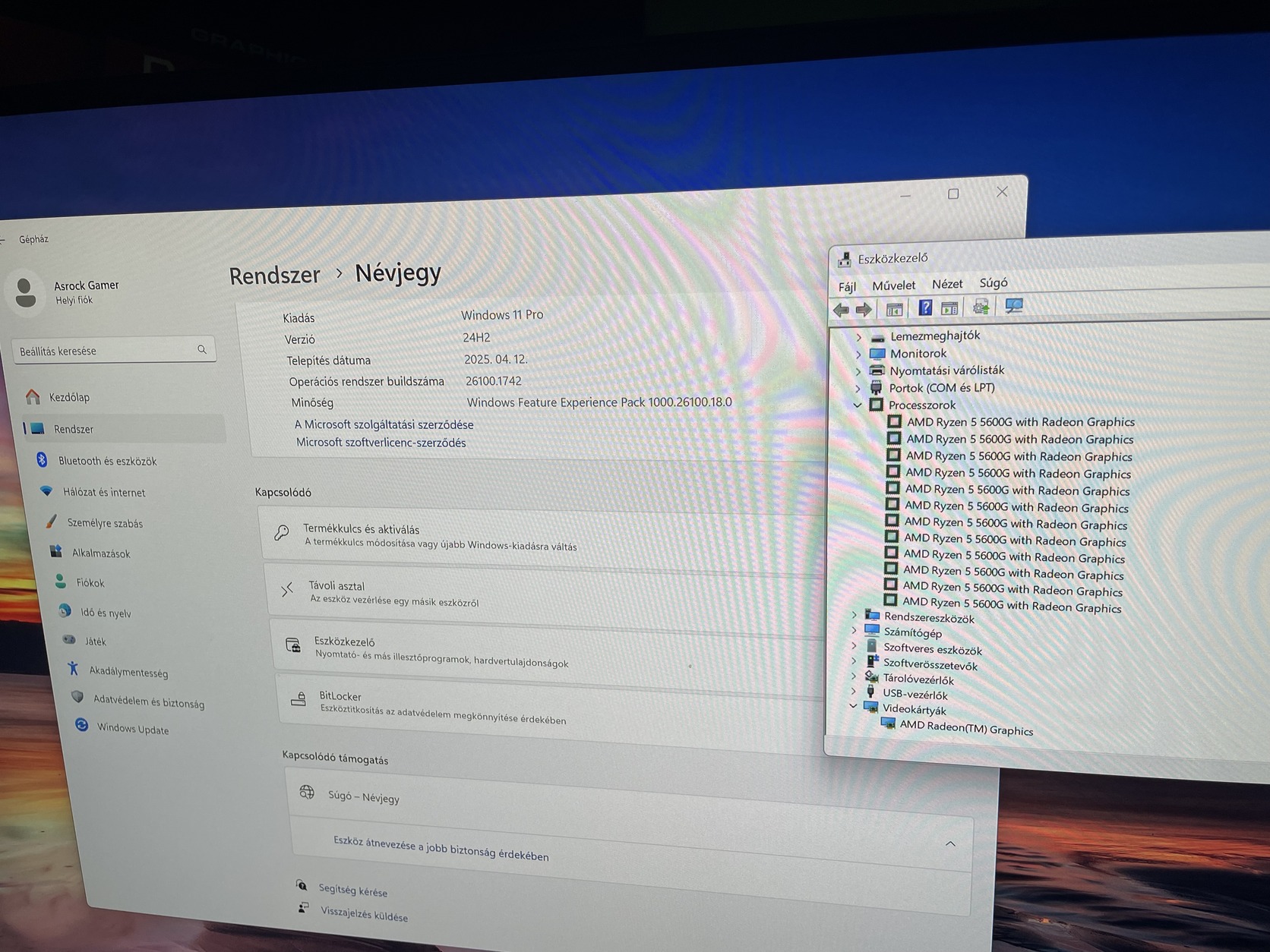Open the Nézet menu in Eszközkezelő
Image resolution: width=1270 pixels, height=952 pixels.
[x=947, y=284]
